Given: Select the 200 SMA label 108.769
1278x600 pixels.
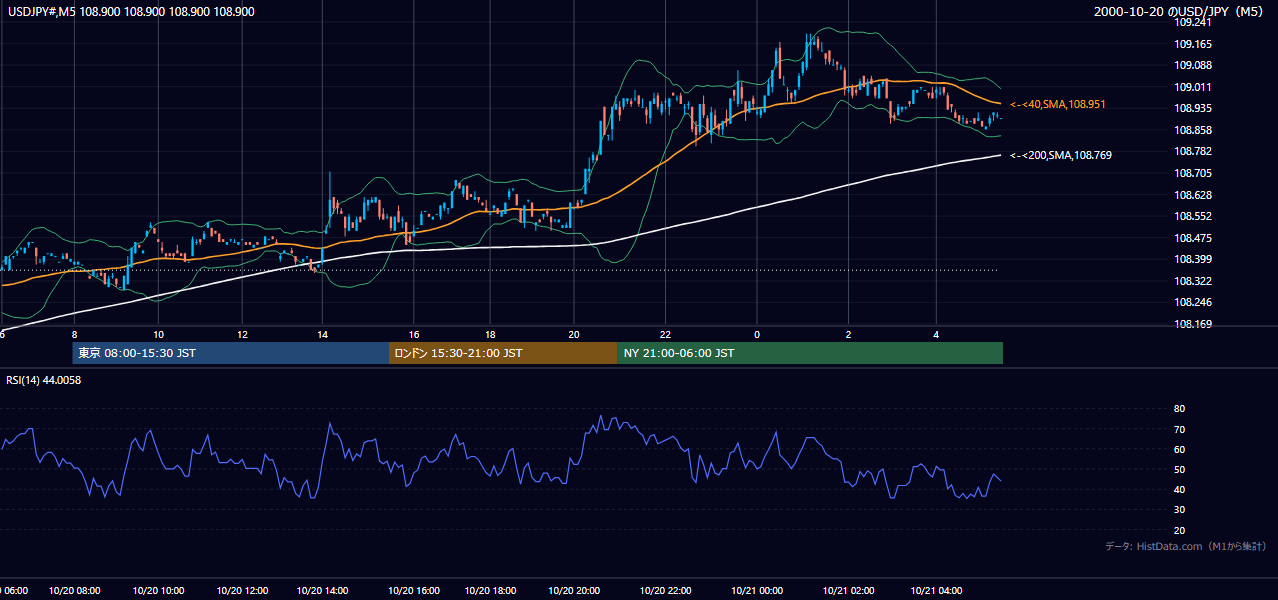Looking at the screenshot, I should pos(1060,155).
